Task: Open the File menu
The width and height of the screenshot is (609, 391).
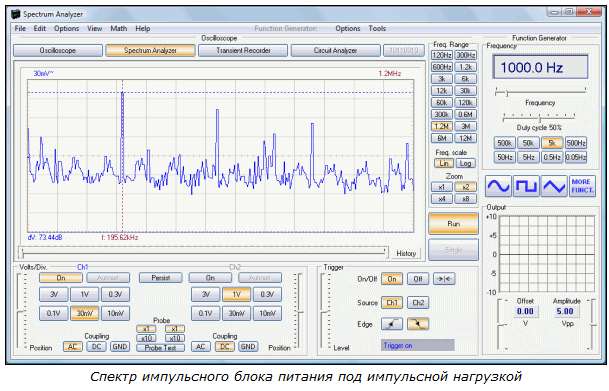Action: click(20, 28)
